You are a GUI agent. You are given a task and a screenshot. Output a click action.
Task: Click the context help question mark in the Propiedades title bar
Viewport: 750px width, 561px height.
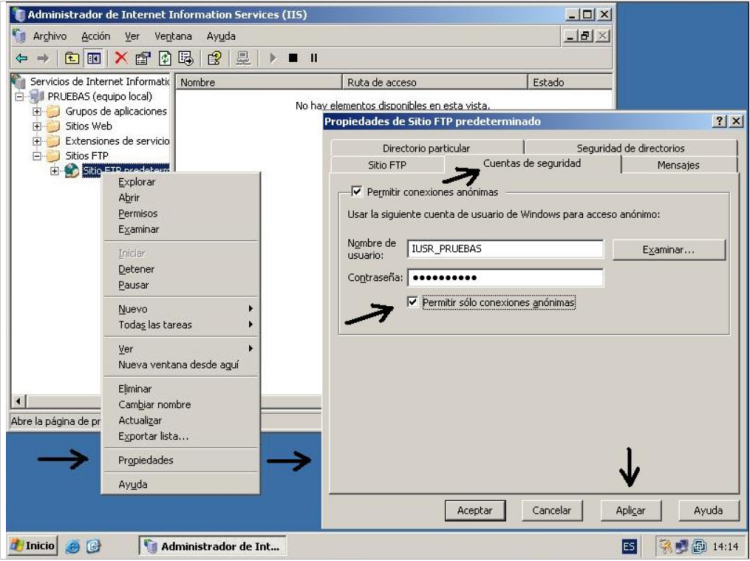pyautogui.click(x=720, y=121)
